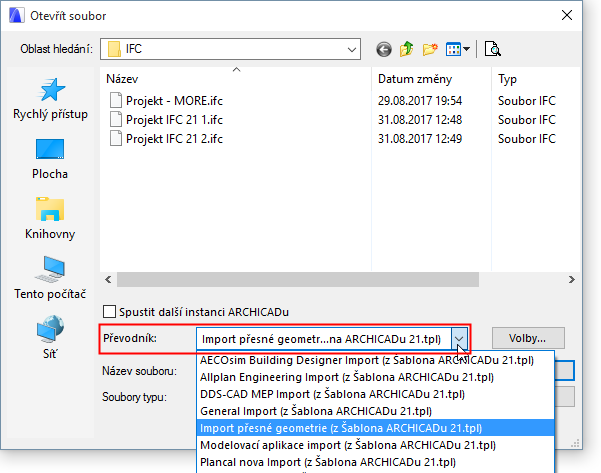Open Síť network location
Image resolution: width=601 pixels, height=473 pixels.
pyautogui.click(x=50, y=337)
